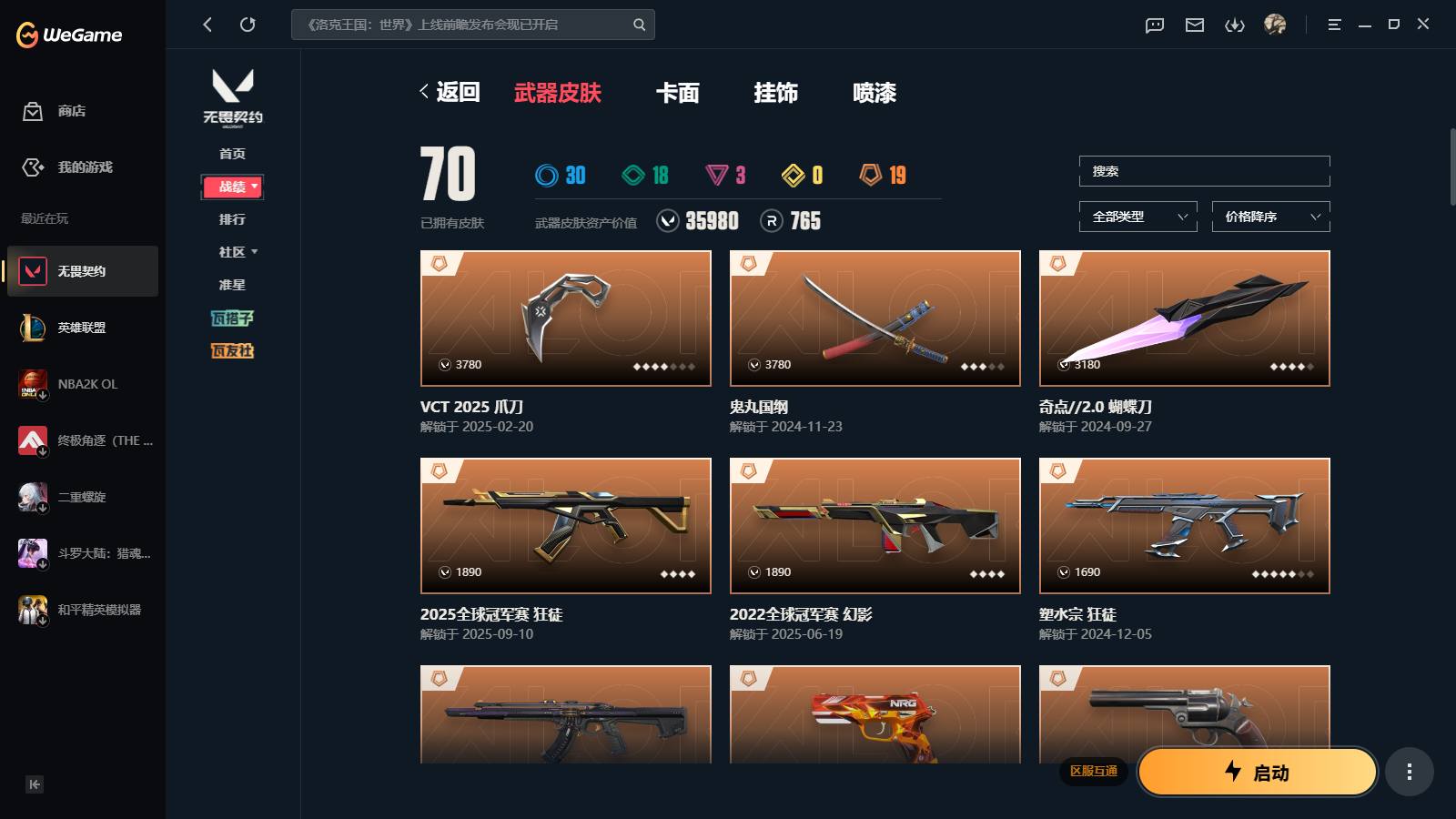Collapse the sidebar with the bottom-left icon

(x=35, y=784)
